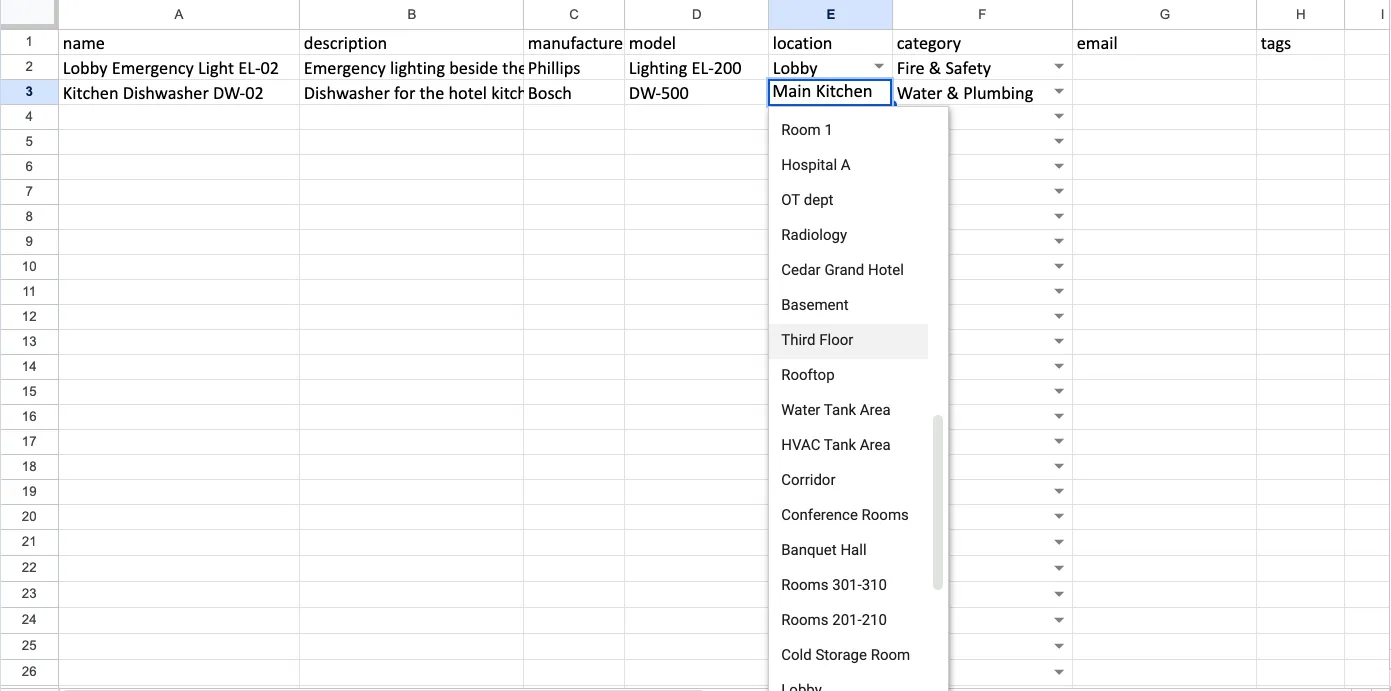Open category dropdown arrow in row 20
Screen dimensions: 1391x691
click(1059, 517)
